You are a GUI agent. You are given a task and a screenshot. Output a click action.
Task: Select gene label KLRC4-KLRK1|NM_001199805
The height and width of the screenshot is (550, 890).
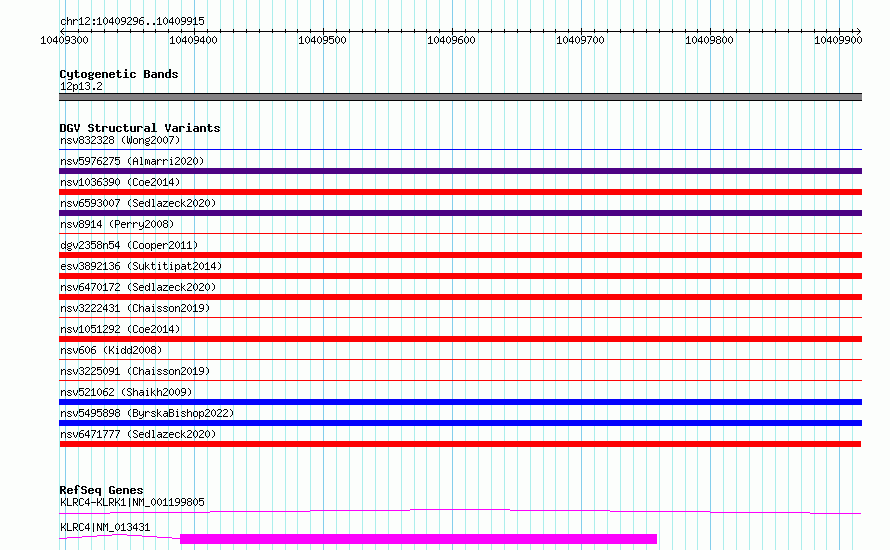coord(132,502)
